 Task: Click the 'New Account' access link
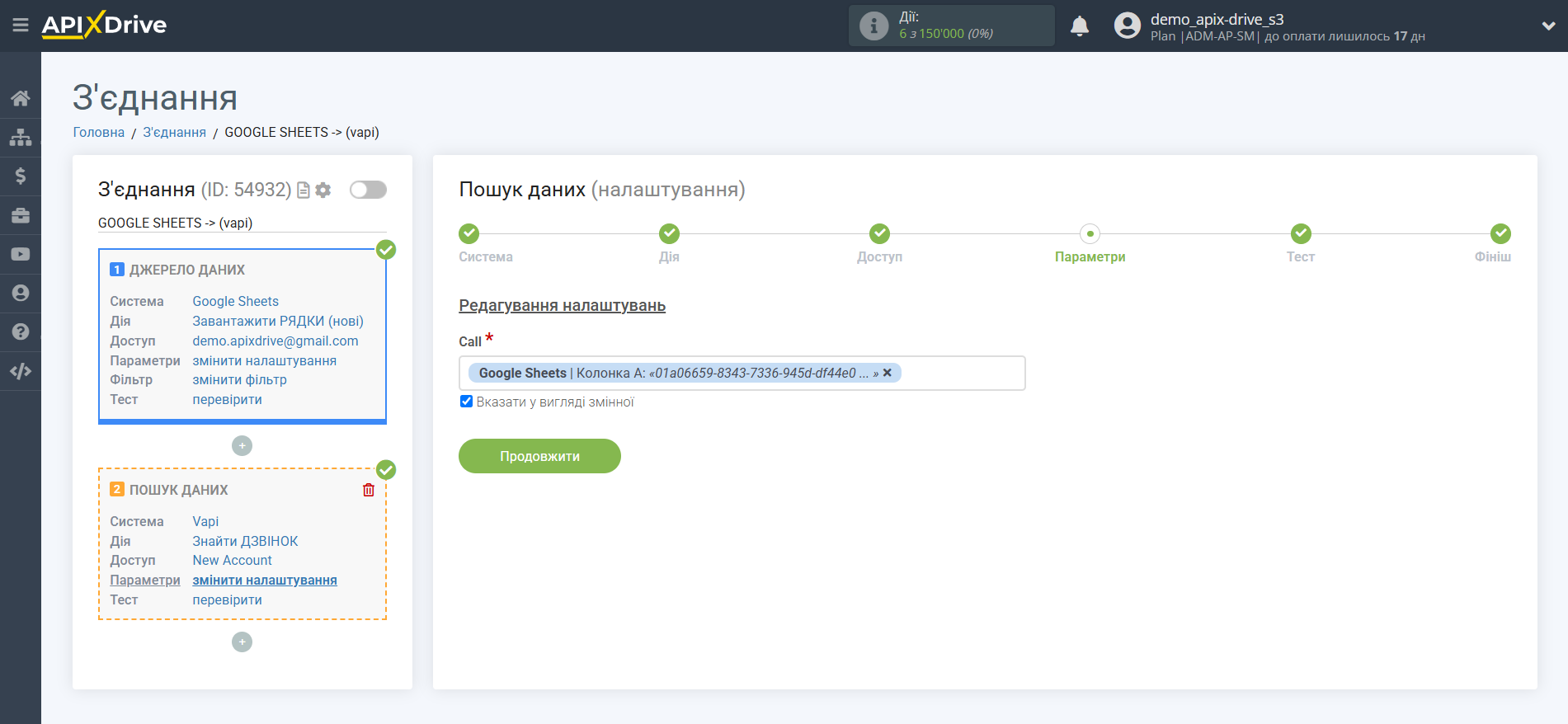232,560
